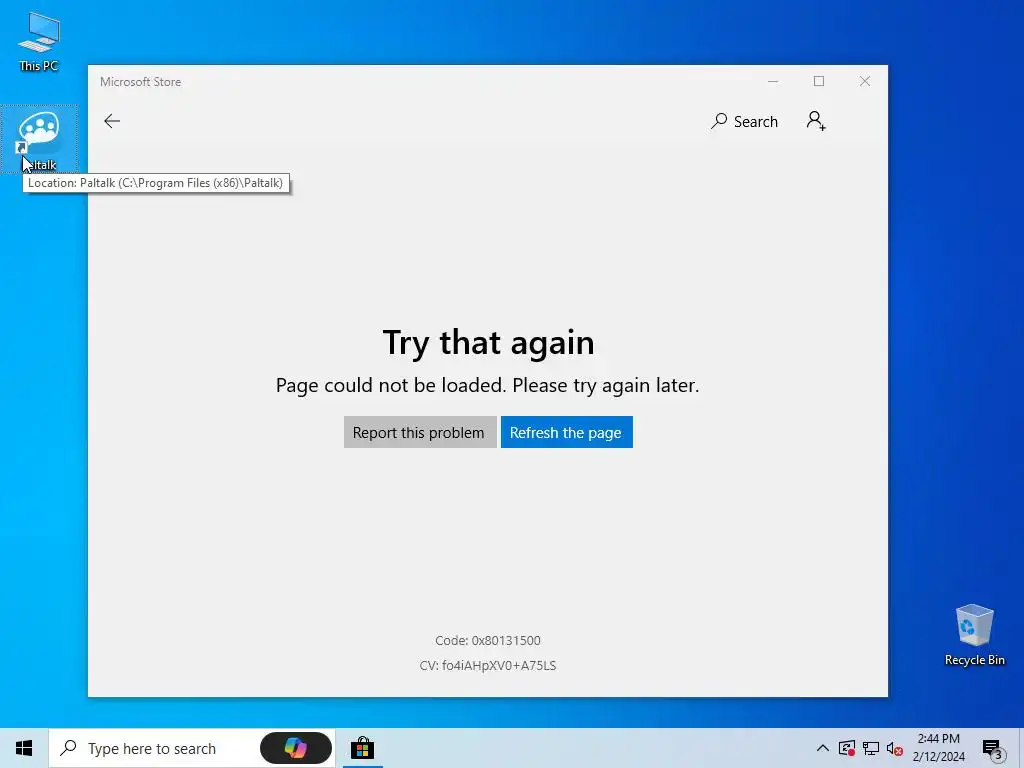Minimize the Microsoft Store window
The height and width of the screenshot is (768, 1024).
pos(773,82)
